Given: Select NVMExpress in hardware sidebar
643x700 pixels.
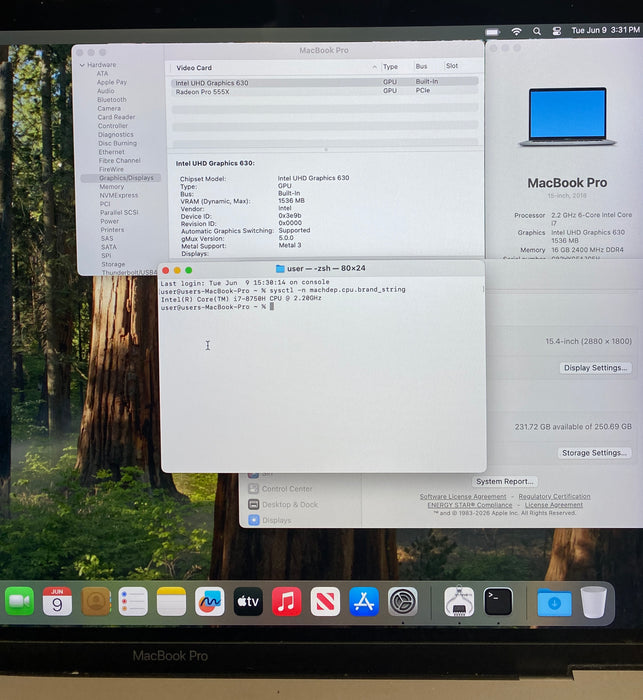Looking at the screenshot, I should 119,195.
